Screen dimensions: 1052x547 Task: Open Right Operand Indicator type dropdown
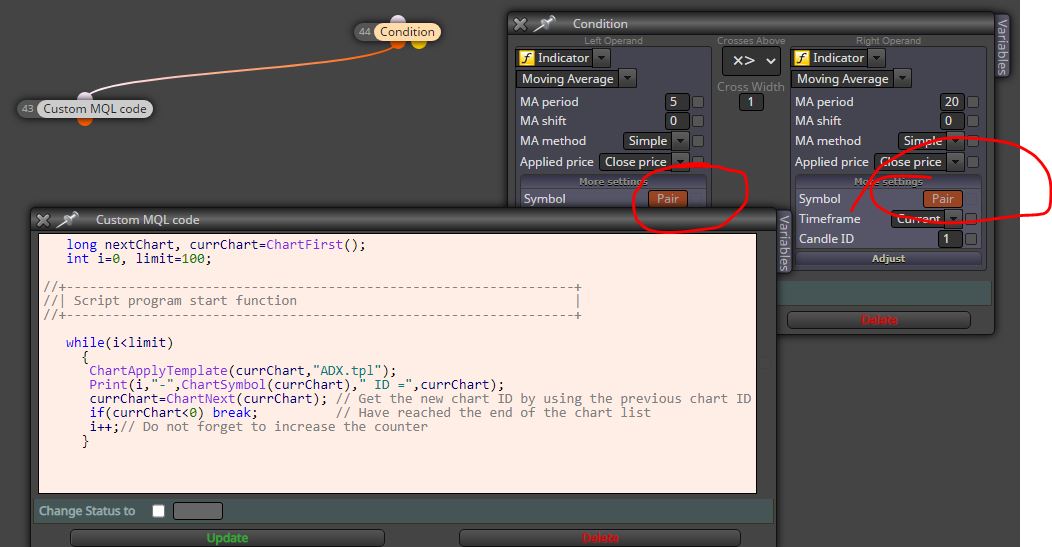[x=877, y=58]
